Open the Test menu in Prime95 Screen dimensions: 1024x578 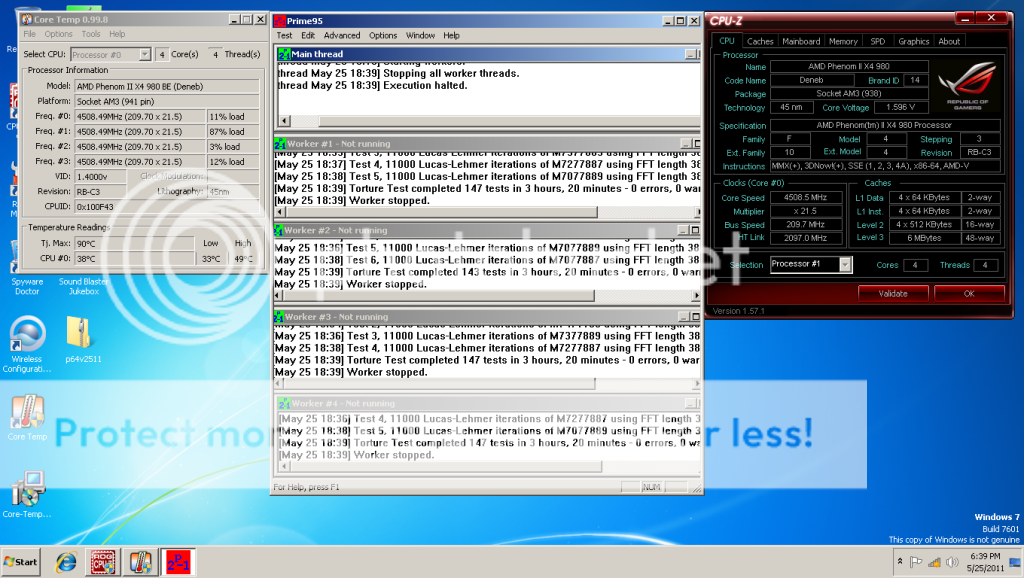point(284,35)
